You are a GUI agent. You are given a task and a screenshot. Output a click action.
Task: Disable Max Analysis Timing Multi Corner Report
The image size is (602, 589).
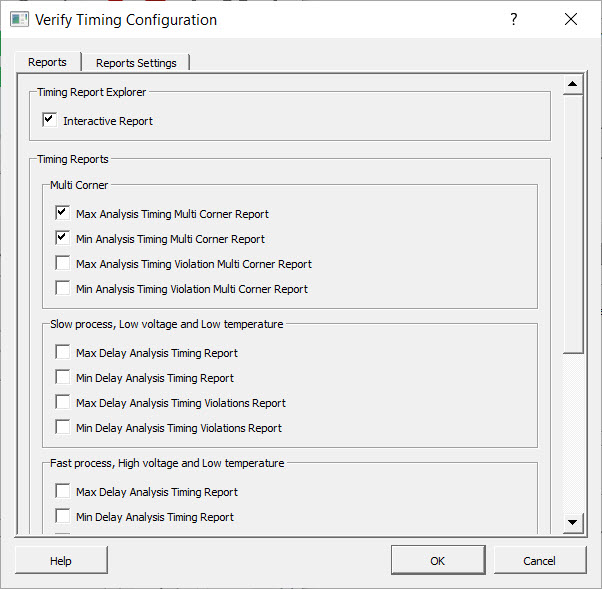point(63,213)
